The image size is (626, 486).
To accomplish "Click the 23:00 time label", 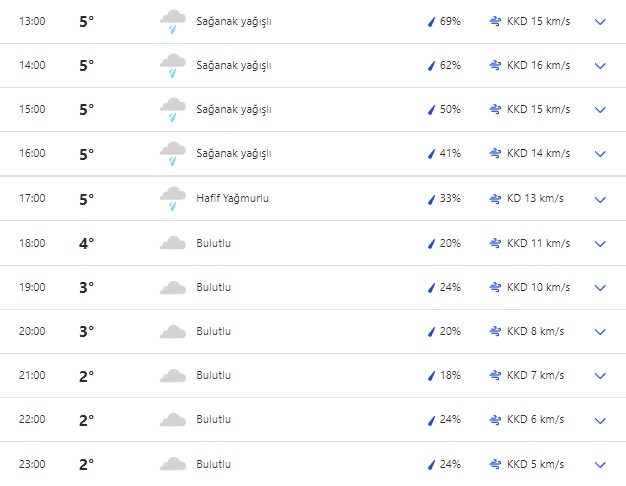I will point(33,464).
